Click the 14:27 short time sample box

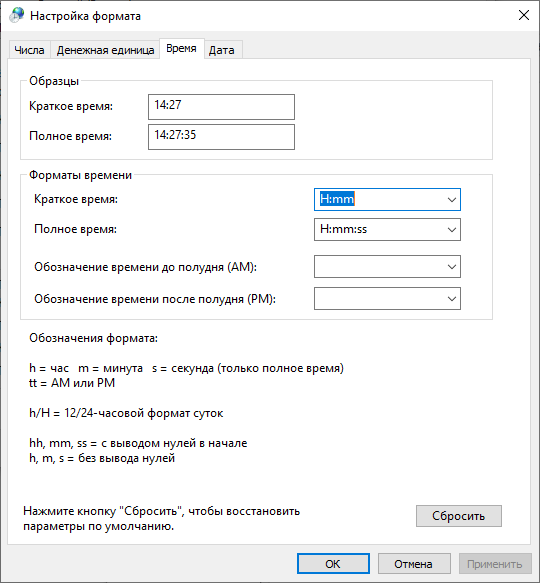point(221,107)
